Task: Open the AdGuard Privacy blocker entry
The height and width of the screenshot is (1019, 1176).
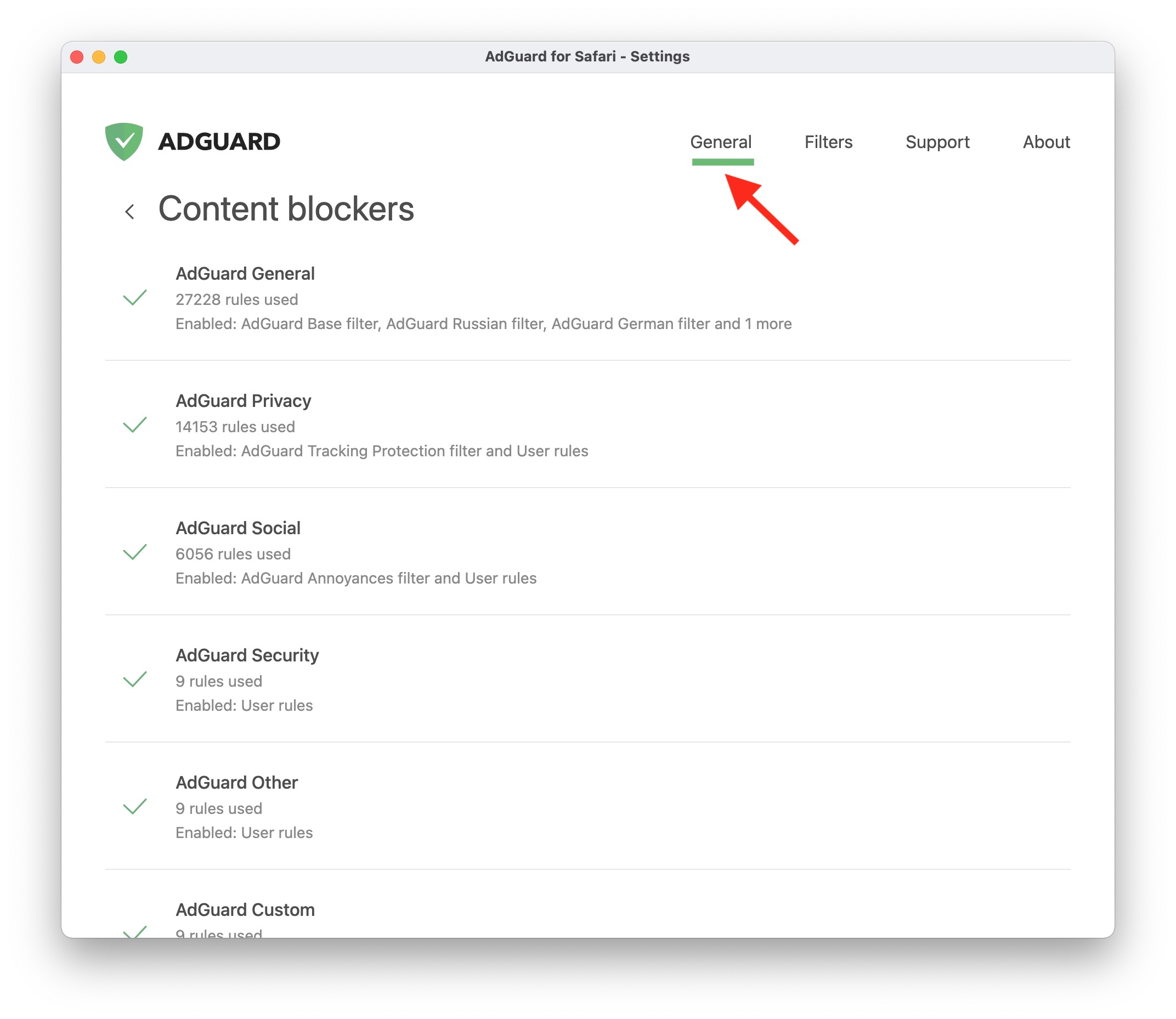Action: (x=243, y=400)
